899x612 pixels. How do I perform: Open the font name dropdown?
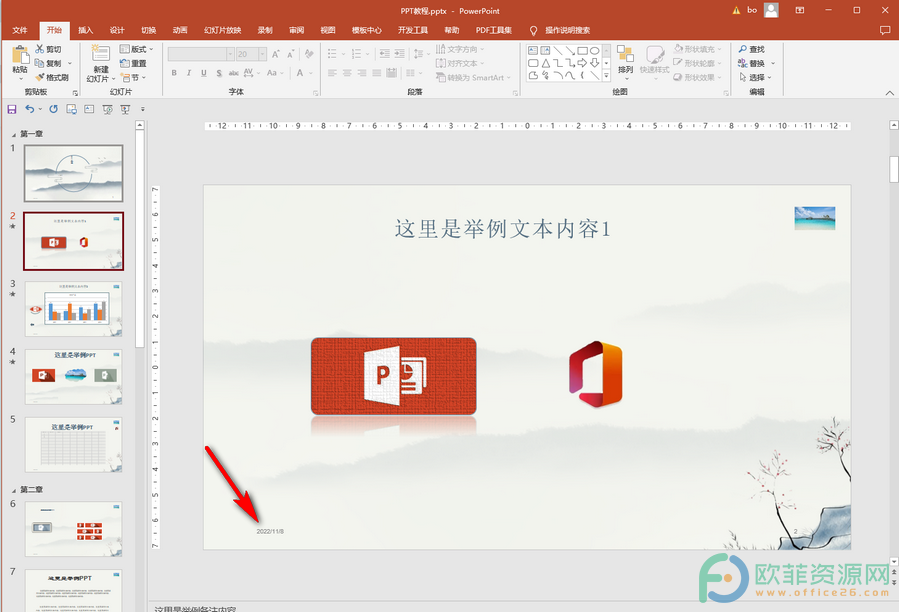230,54
